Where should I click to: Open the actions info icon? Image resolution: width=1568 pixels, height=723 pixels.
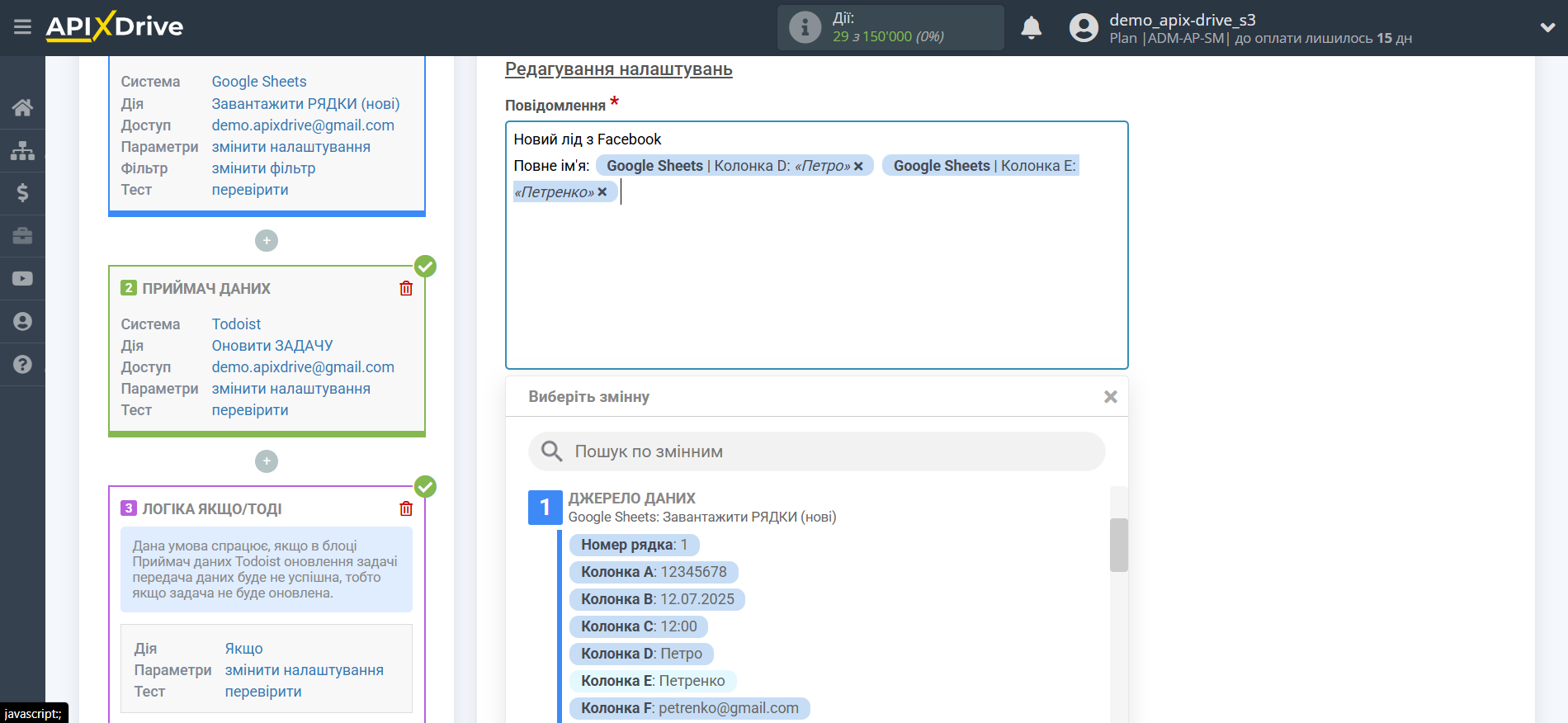click(x=805, y=27)
